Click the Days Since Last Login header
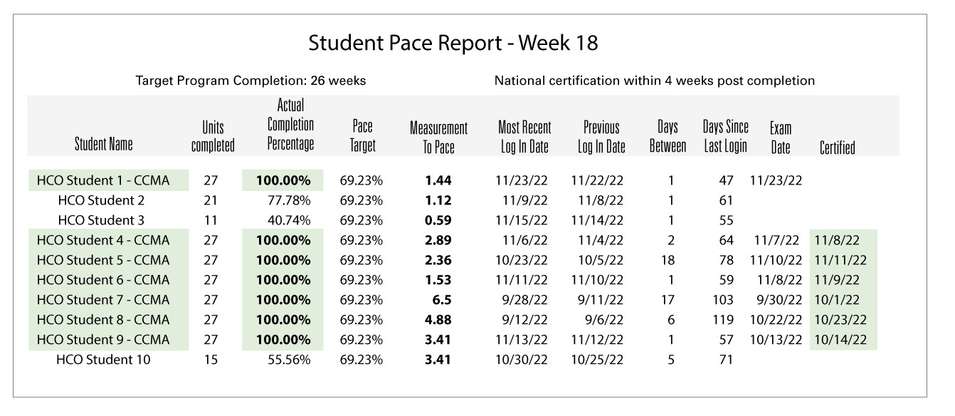 (725, 136)
